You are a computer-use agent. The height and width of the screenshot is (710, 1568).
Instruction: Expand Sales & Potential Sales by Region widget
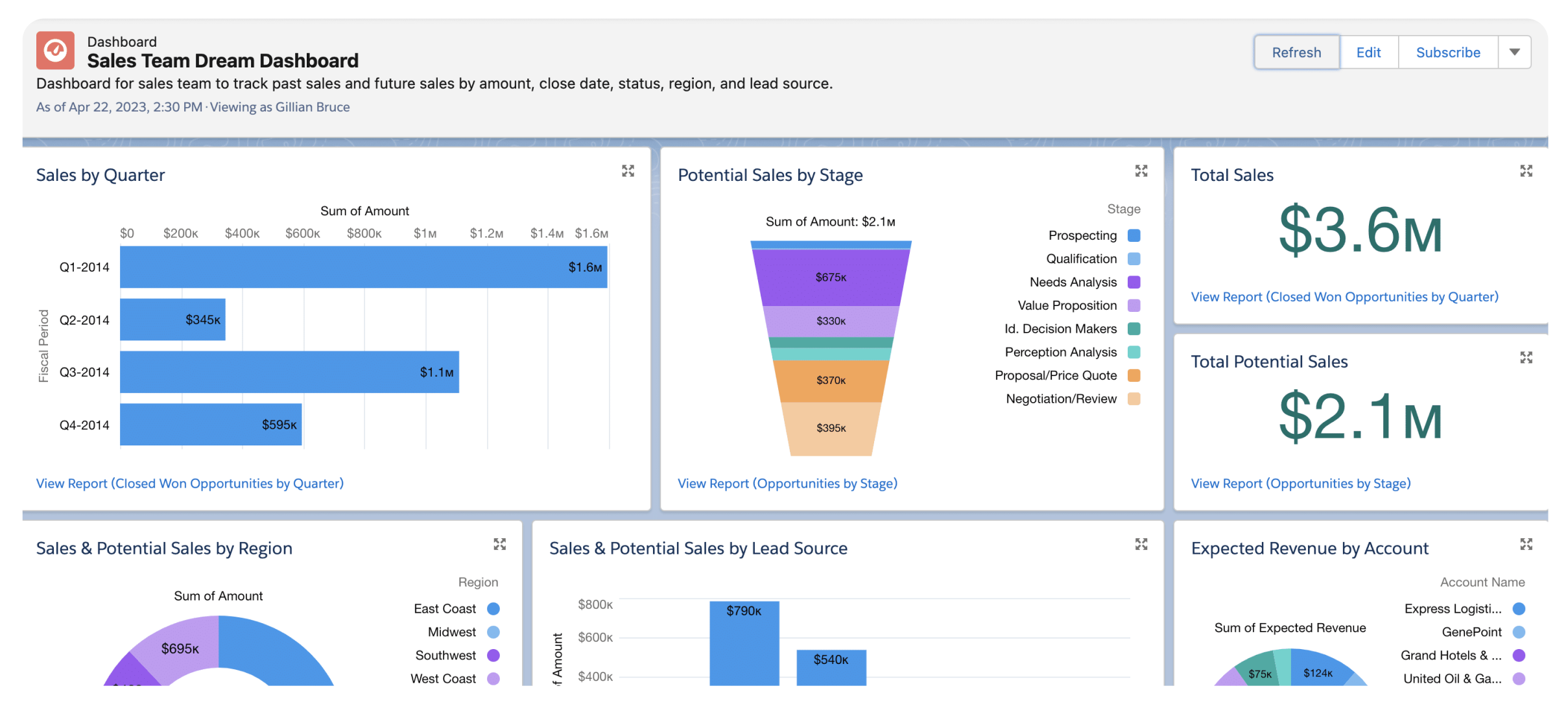[499, 544]
